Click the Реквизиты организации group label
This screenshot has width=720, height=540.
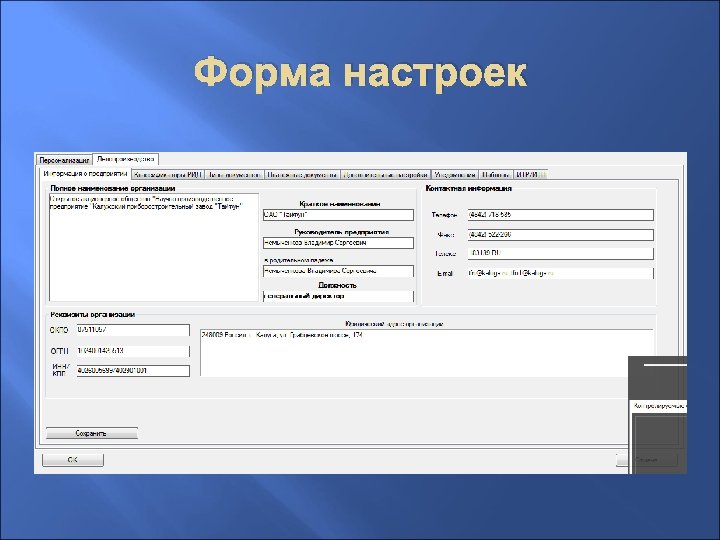click(93, 315)
